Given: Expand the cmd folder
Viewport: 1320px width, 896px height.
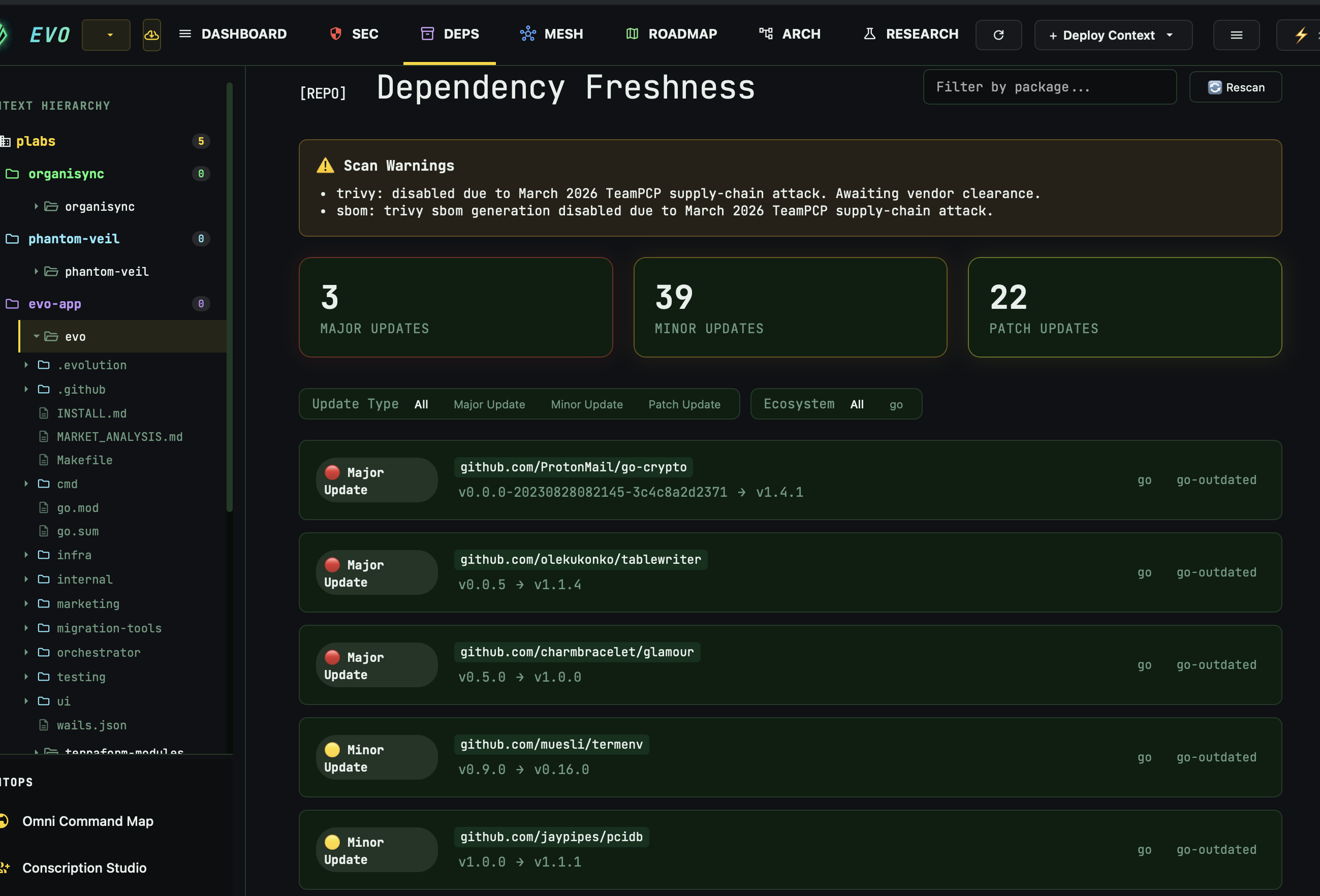Looking at the screenshot, I should [x=26, y=484].
